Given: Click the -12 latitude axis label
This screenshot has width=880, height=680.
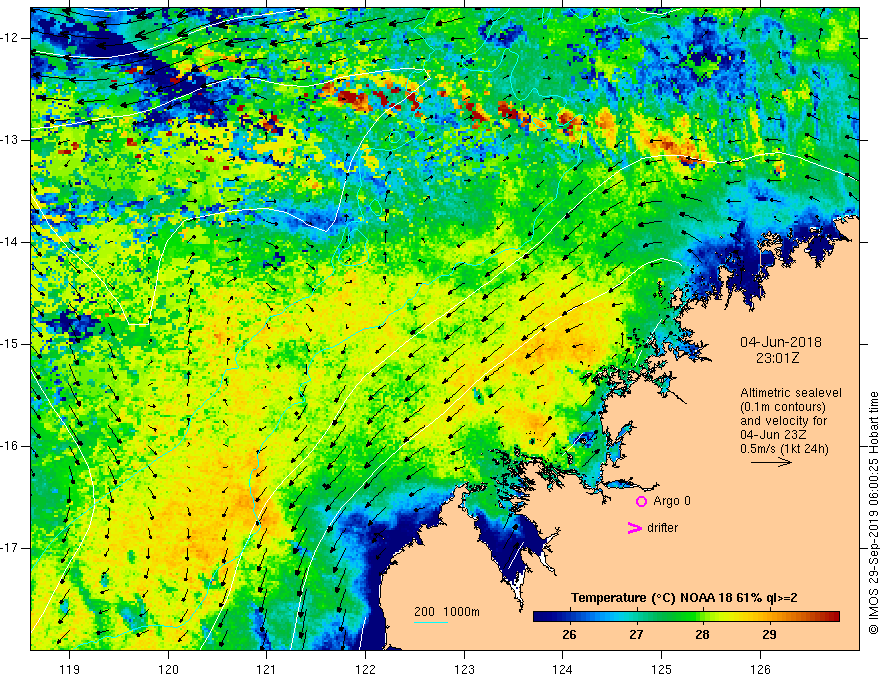Looking at the screenshot, I should point(10,38).
